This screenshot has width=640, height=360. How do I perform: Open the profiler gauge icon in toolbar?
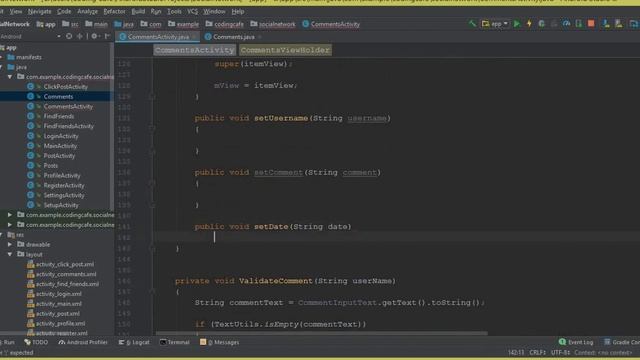tap(567, 24)
